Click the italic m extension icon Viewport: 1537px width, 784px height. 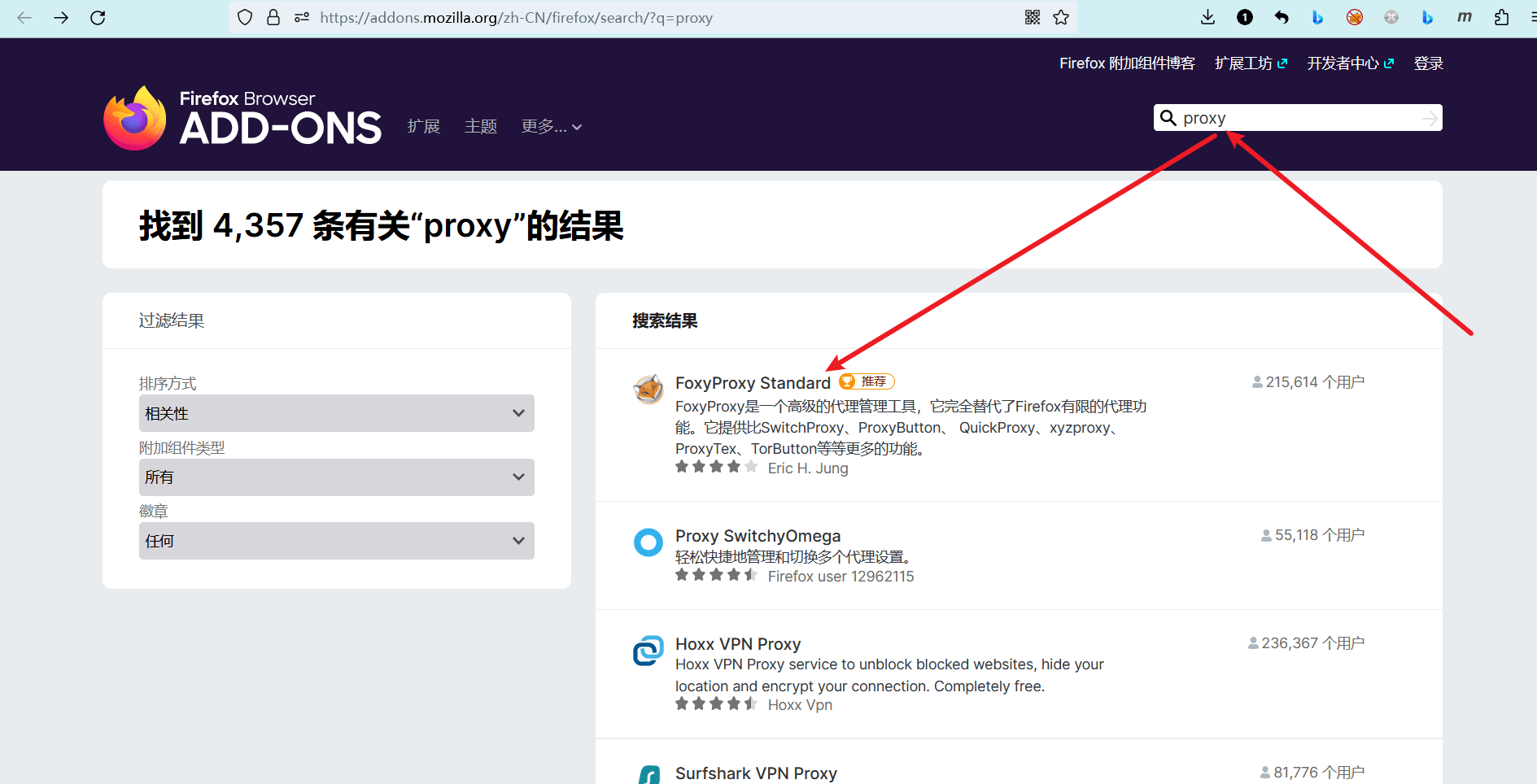coord(1465,17)
